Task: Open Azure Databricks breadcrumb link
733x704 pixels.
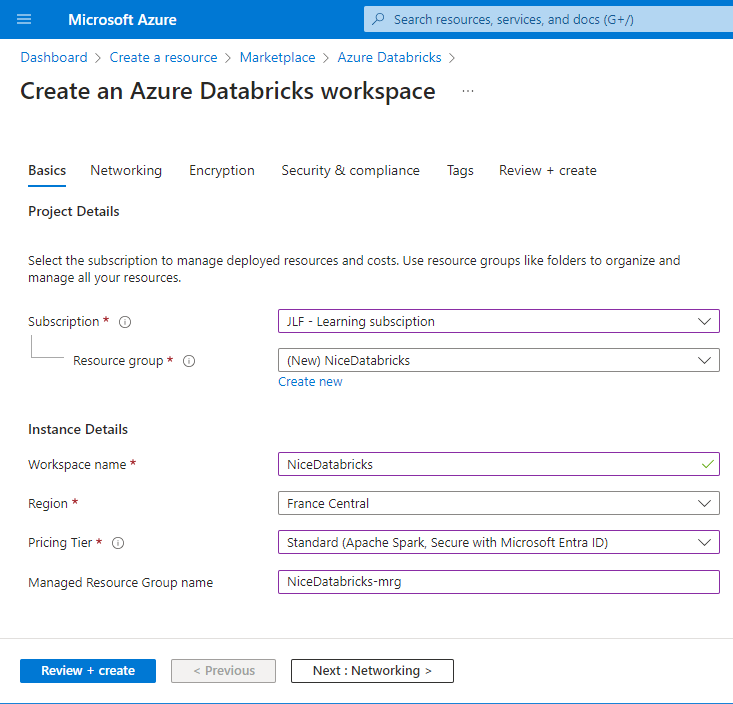Action: coord(389,57)
